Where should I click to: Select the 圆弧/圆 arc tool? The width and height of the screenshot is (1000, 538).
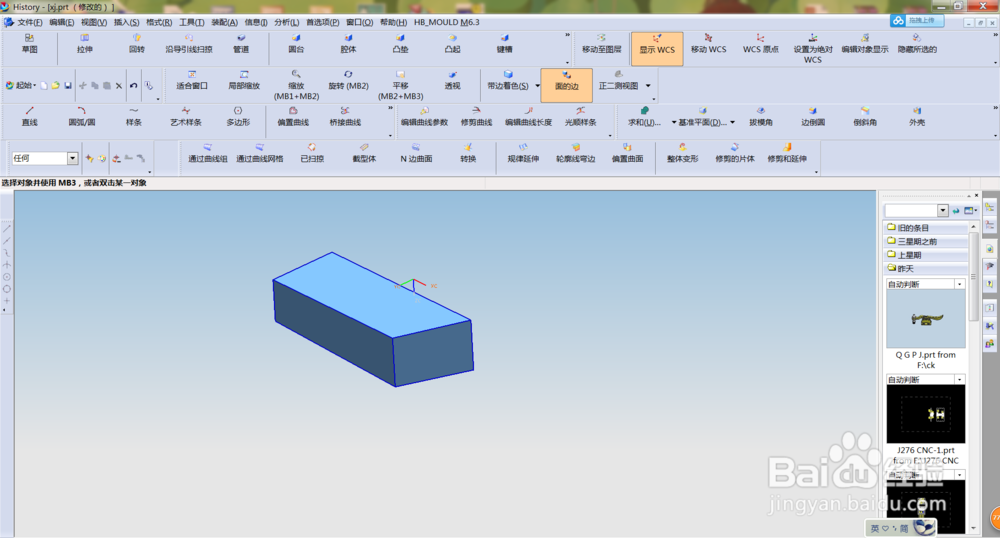tap(82, 117)
